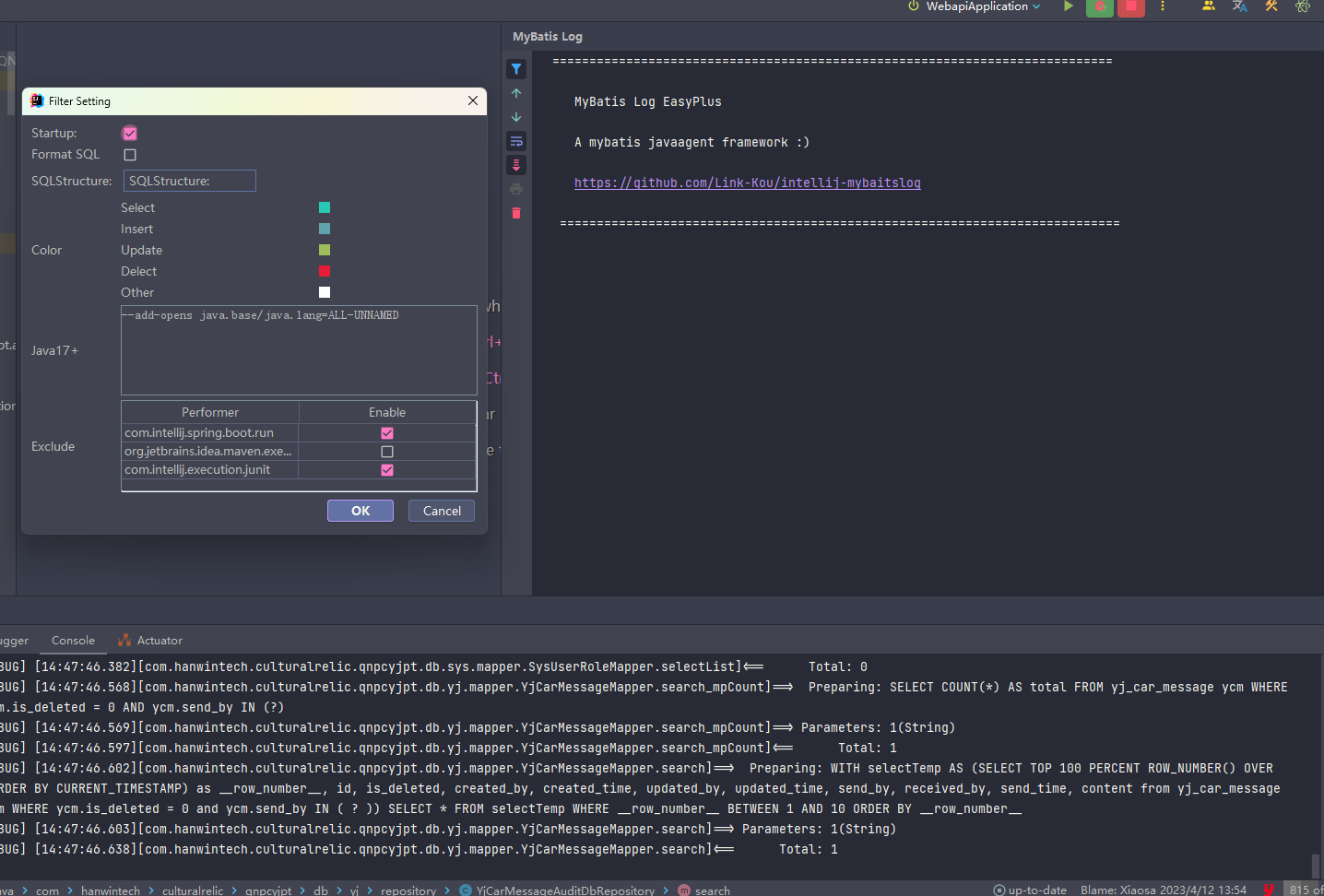This screenshot has height=896, width=1324.
Task: Click the scroll-down arrow in MyBatis Log toolbar
Action: [515, 117]
